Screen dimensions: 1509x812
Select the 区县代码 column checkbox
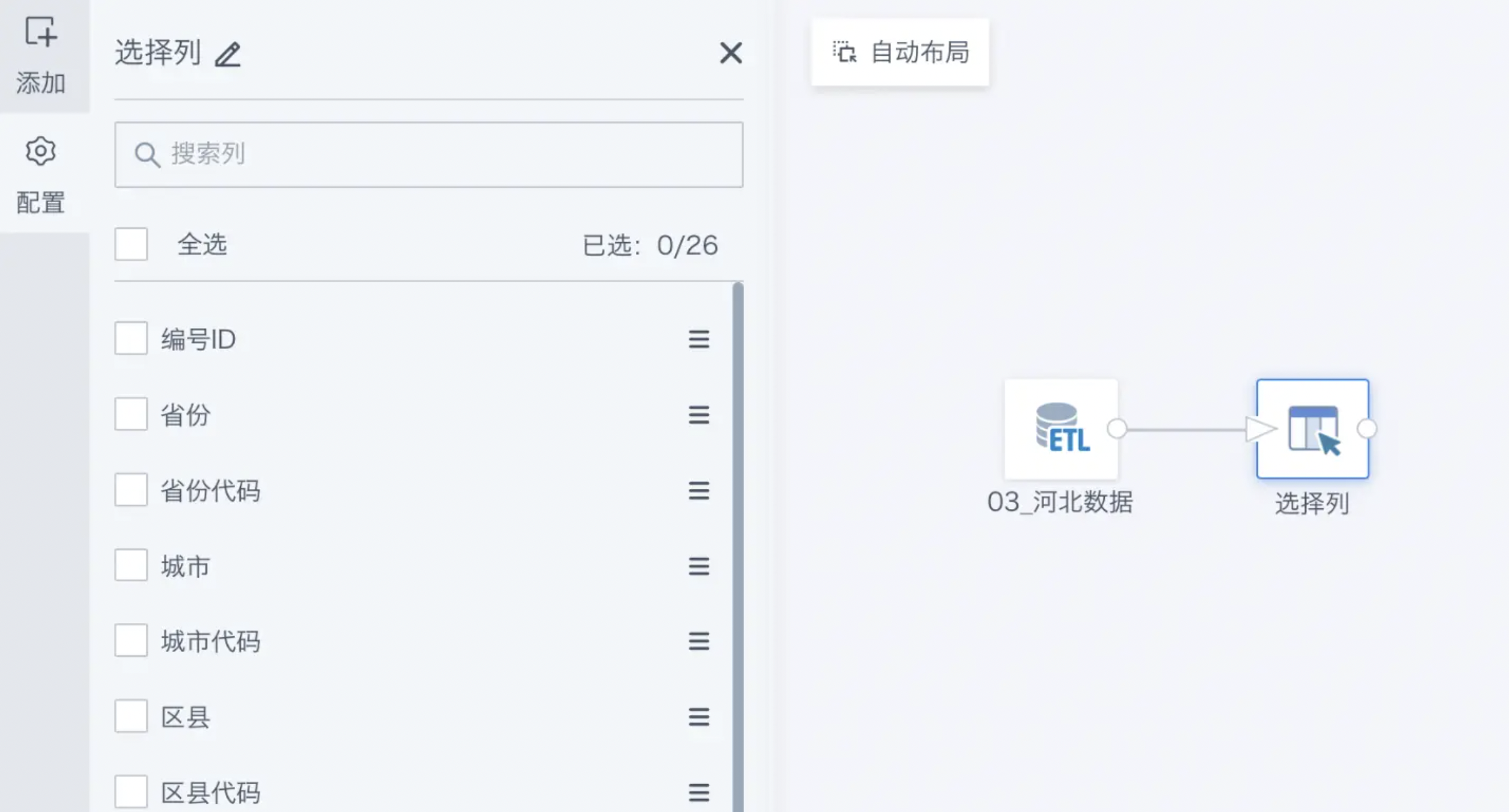[x=131, y=791]
